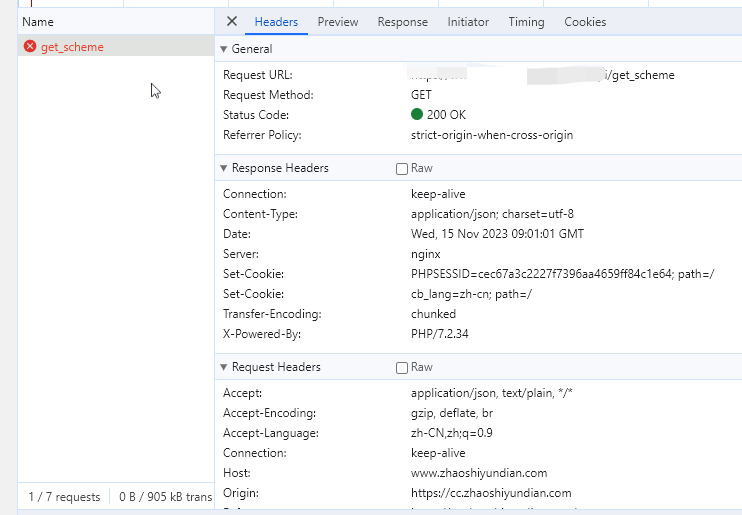Click strict-origin-when-cross-origin referrer policy value

[x=492, y=135]
